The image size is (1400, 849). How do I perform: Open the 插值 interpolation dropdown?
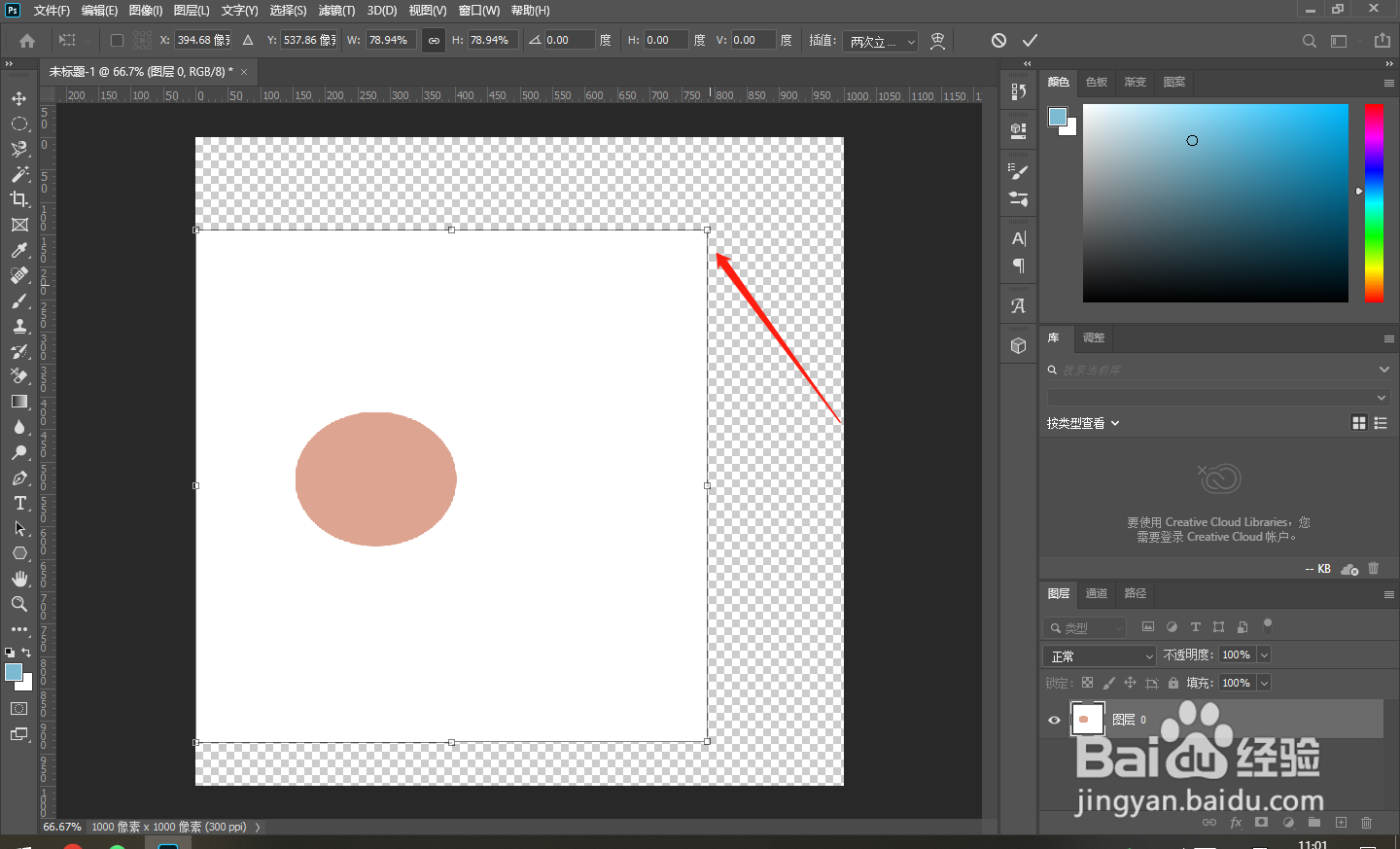coord(880,41)
